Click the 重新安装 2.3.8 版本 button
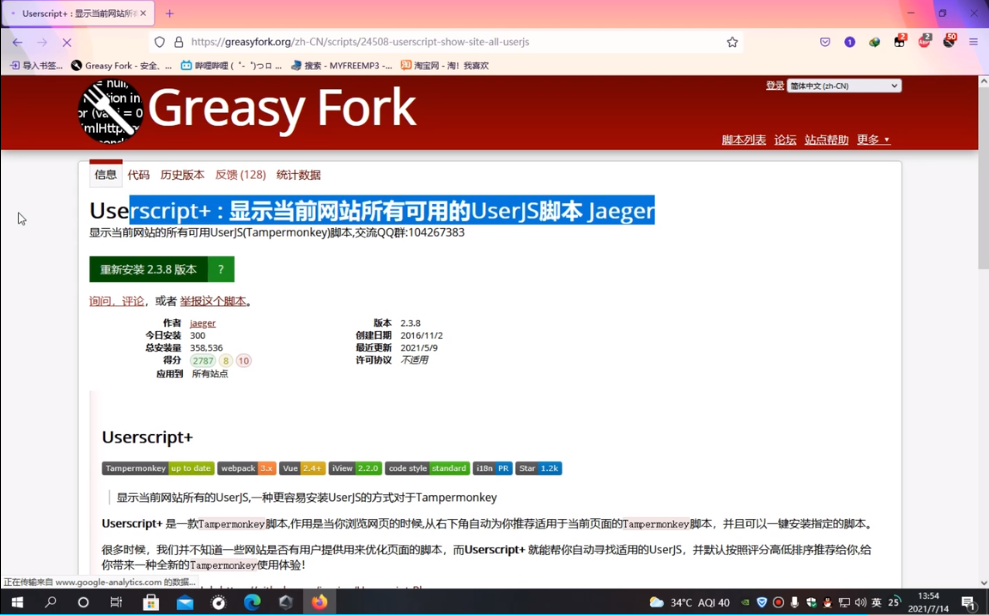989x615 pixels. pyautogui.click(x=148, y=269)
